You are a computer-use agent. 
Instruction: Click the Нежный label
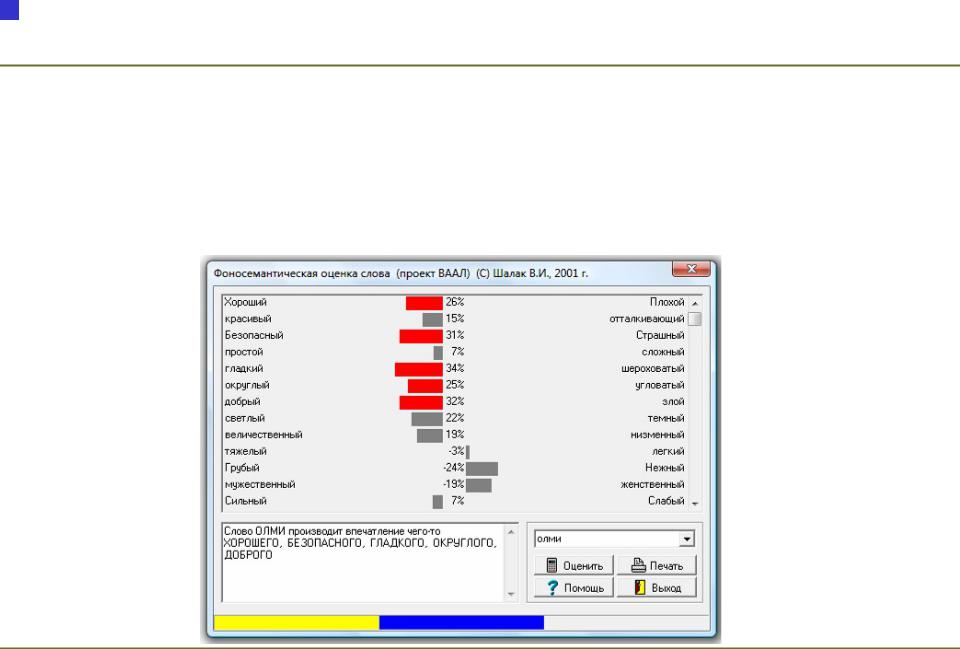tap(664, 468)
